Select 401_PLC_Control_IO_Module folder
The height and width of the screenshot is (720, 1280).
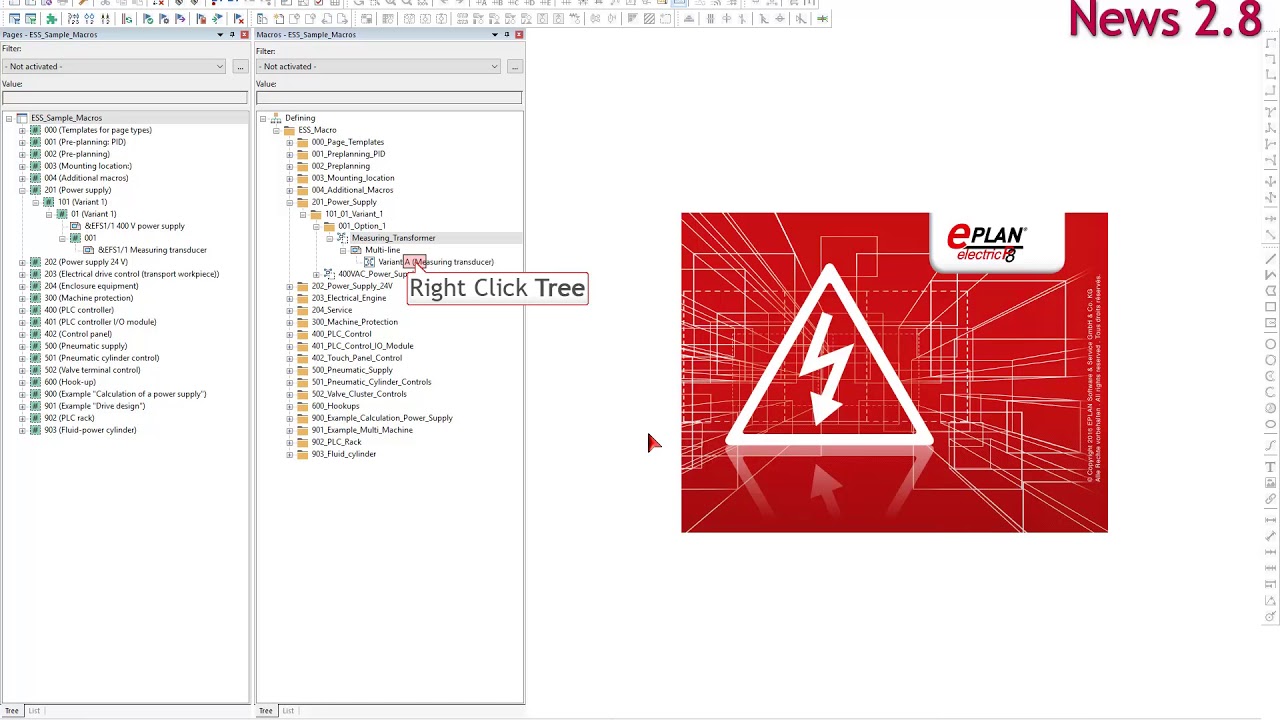coord(362,346)
